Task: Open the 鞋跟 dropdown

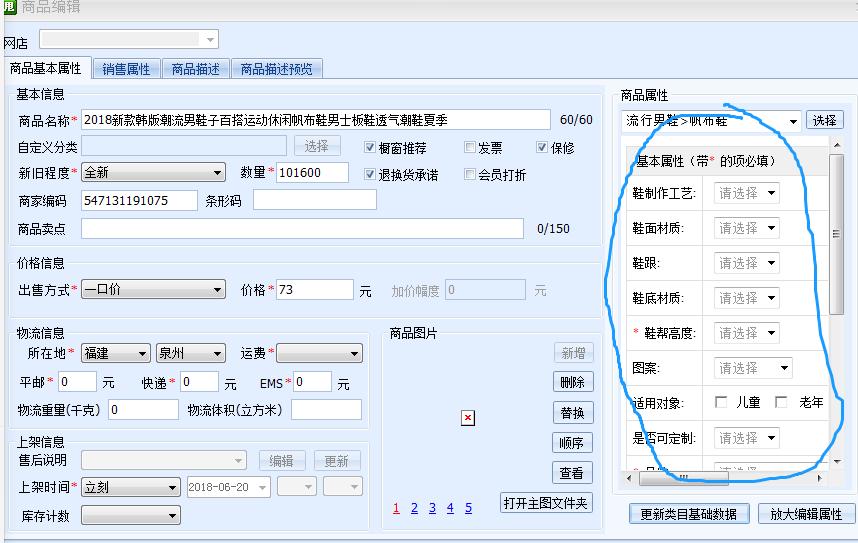Action: pos(746,263)
